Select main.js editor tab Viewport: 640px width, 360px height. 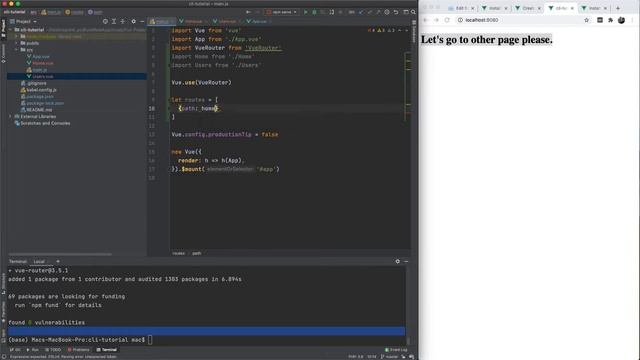(162, 21)
